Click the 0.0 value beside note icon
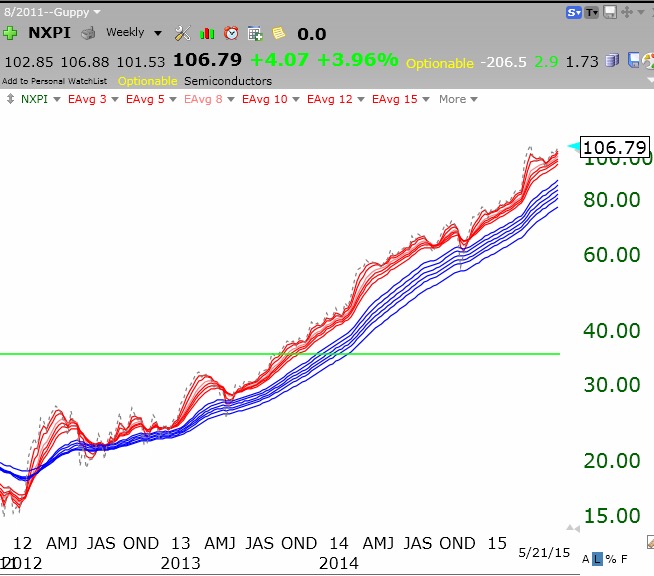Screen dimensions: 654x576 312,34
